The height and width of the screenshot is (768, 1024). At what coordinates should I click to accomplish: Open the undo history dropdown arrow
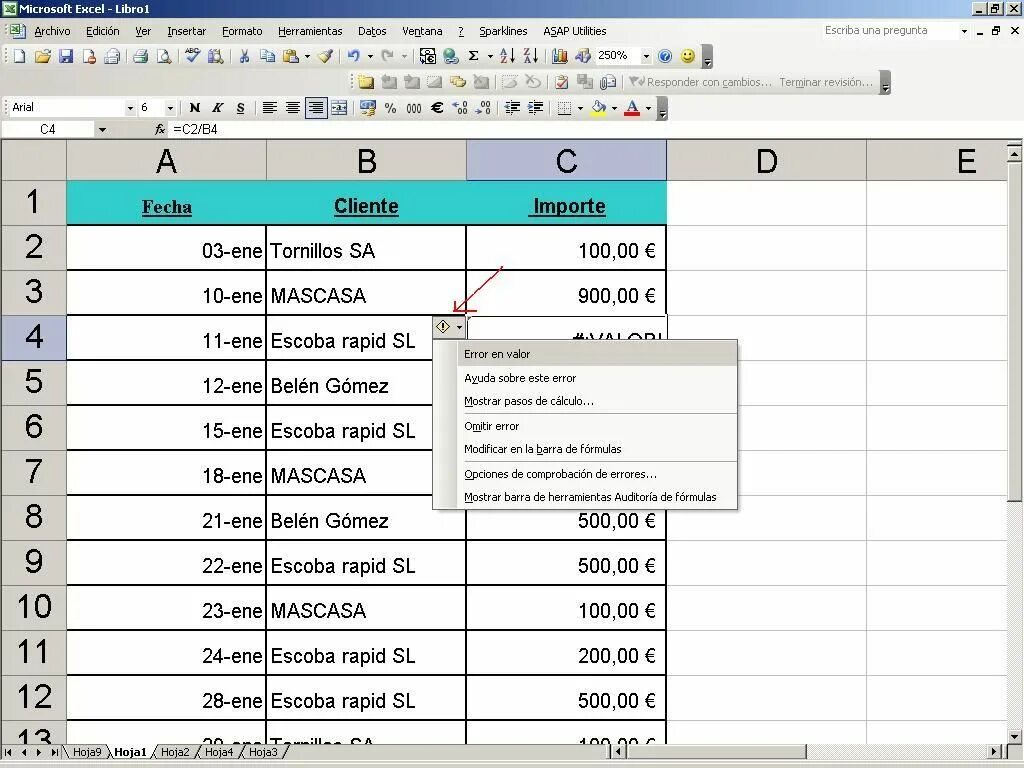pyautogui.click(x=370, y=56)
